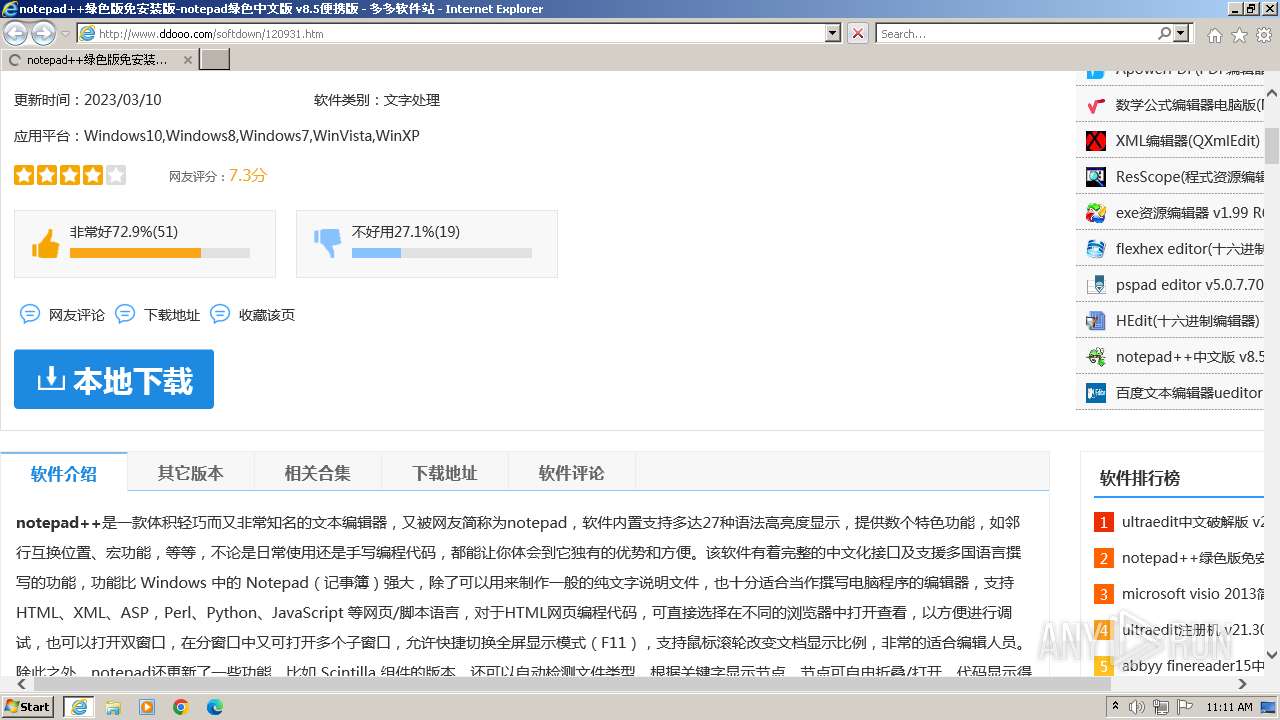This screenshot has height=720, width=1280.
Task: Open pspad editor v5.0.7.70 link
Action: (x=1190, y=285)
